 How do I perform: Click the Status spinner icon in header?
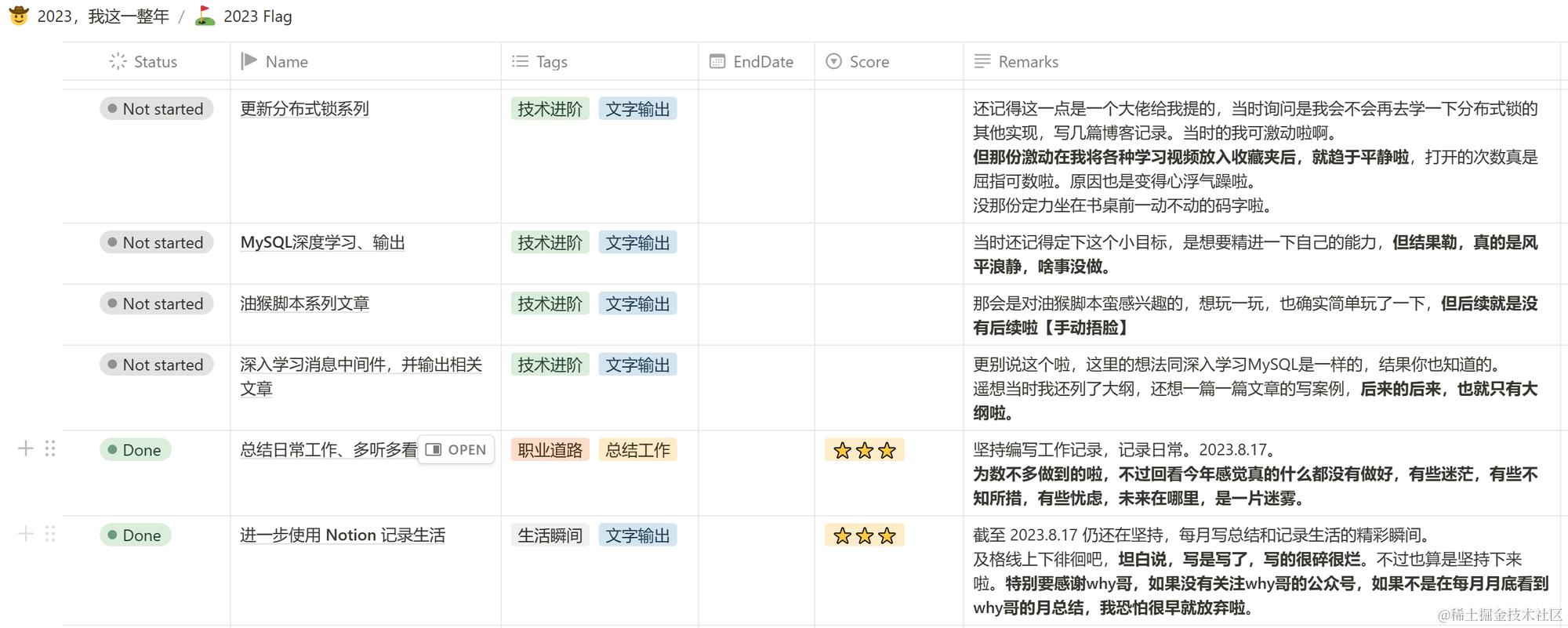point(118,61)
